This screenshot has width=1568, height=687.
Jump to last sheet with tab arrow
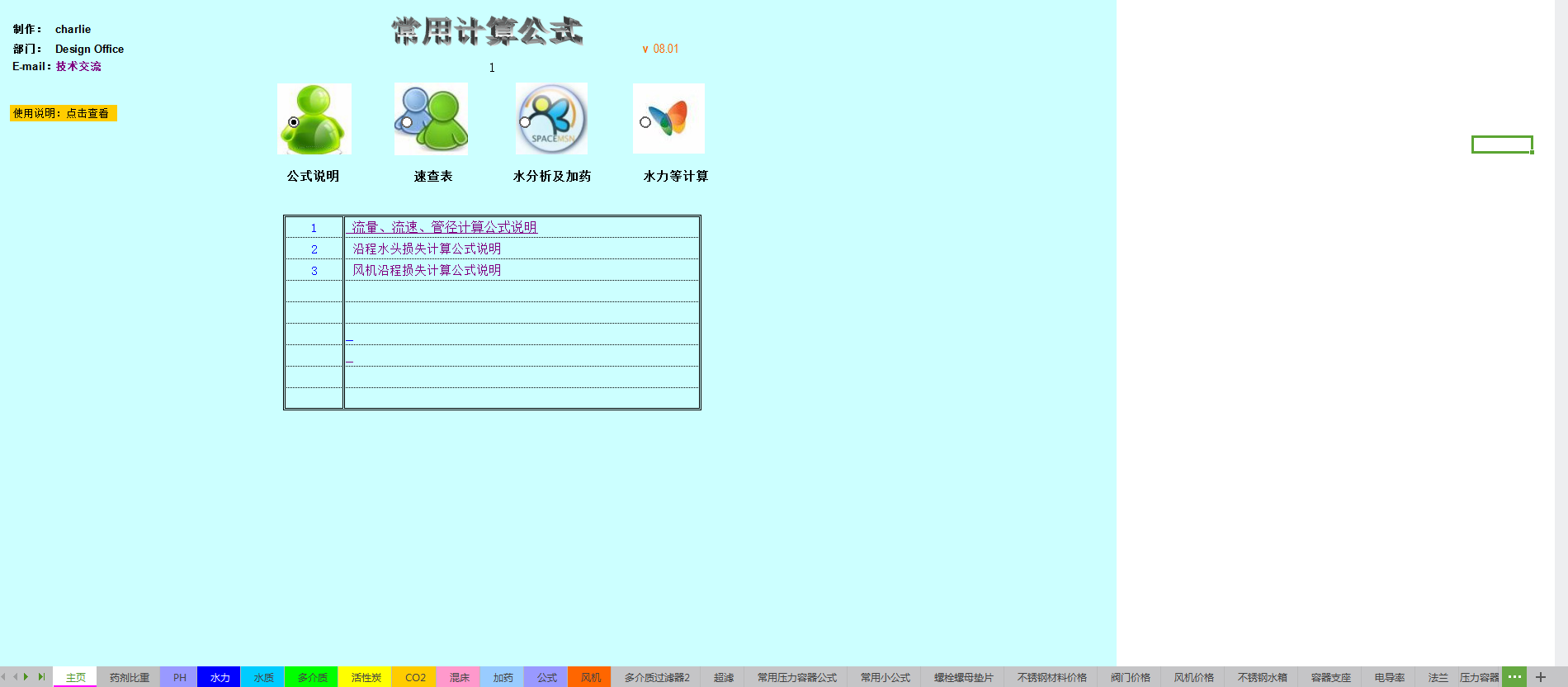[x=40, y=677]
